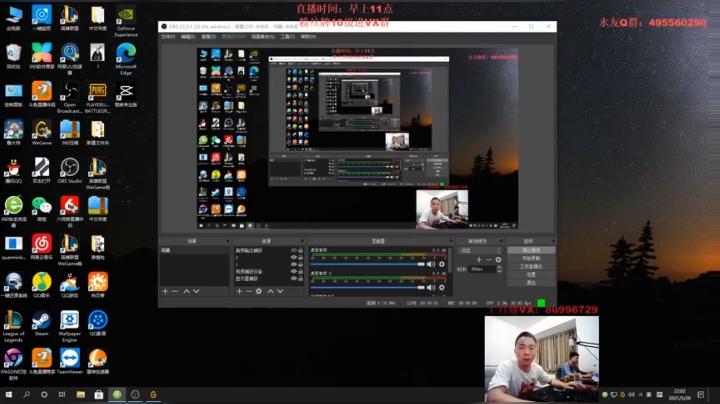Open taskbar search magnifier
This screenshot has height=404, width=720.
click(x=26, y=394)
